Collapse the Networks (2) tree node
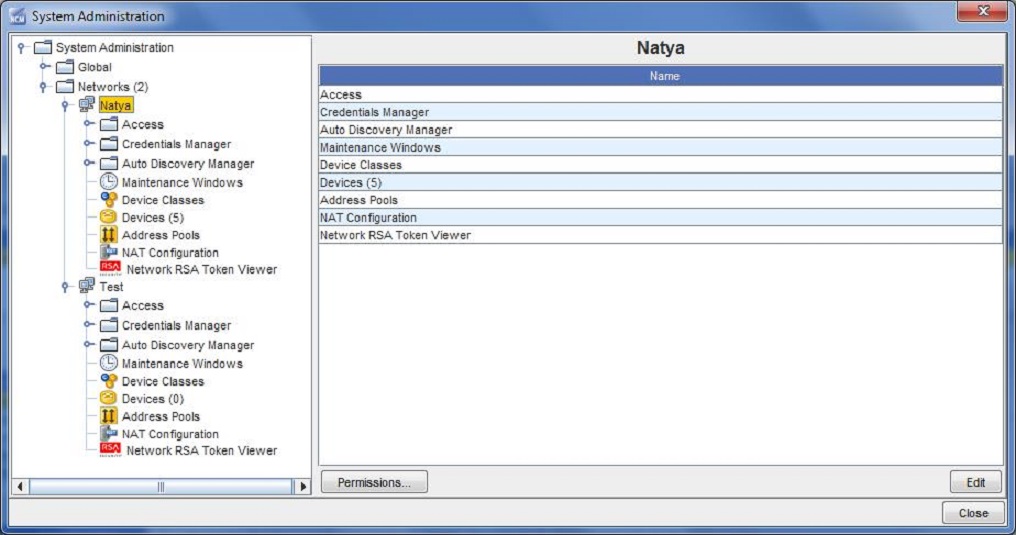Screen dimensions: 1016x535 point(44,87)
